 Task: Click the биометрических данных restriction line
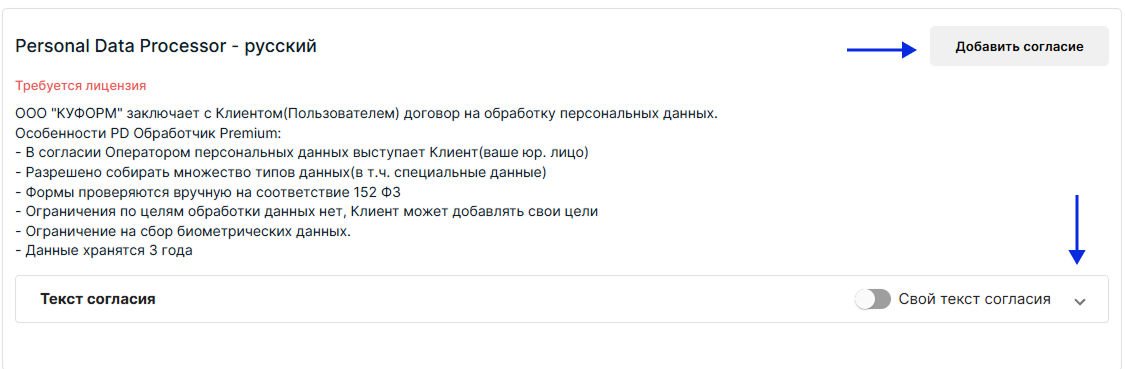pos(183,232)
